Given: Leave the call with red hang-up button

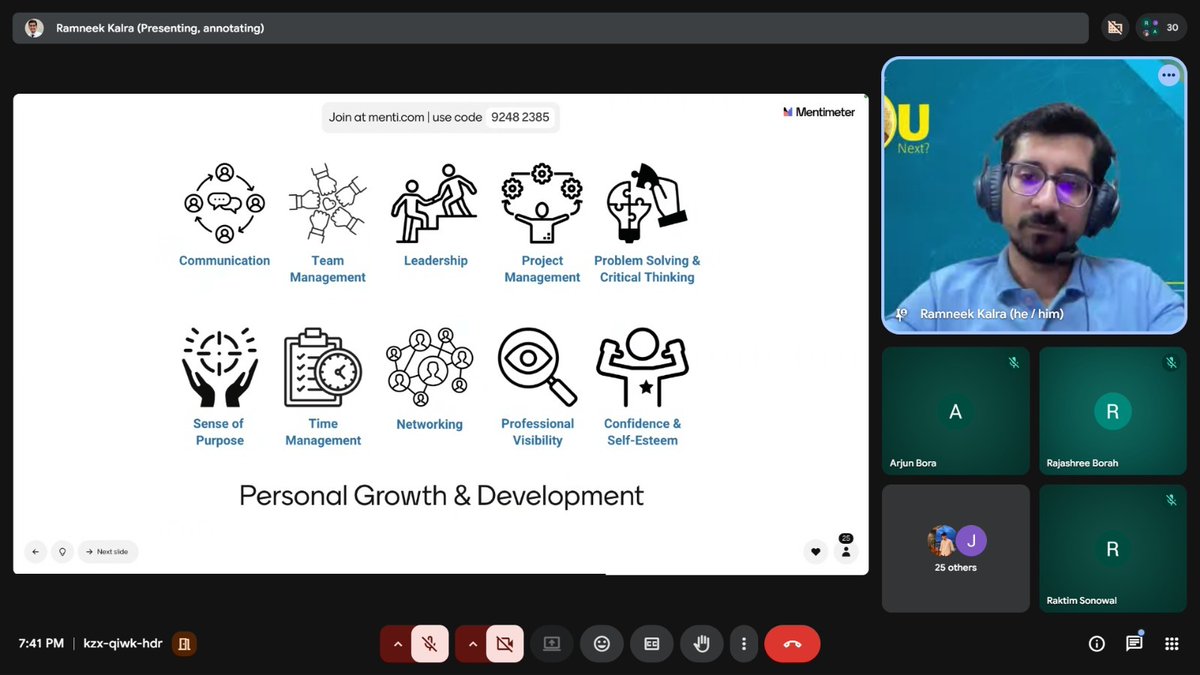Looking at the screenshot, I should 792,644.
